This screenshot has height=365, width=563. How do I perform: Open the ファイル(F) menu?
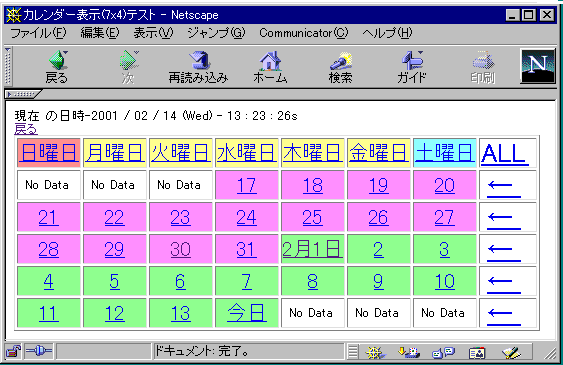click(x=38, y=33)
